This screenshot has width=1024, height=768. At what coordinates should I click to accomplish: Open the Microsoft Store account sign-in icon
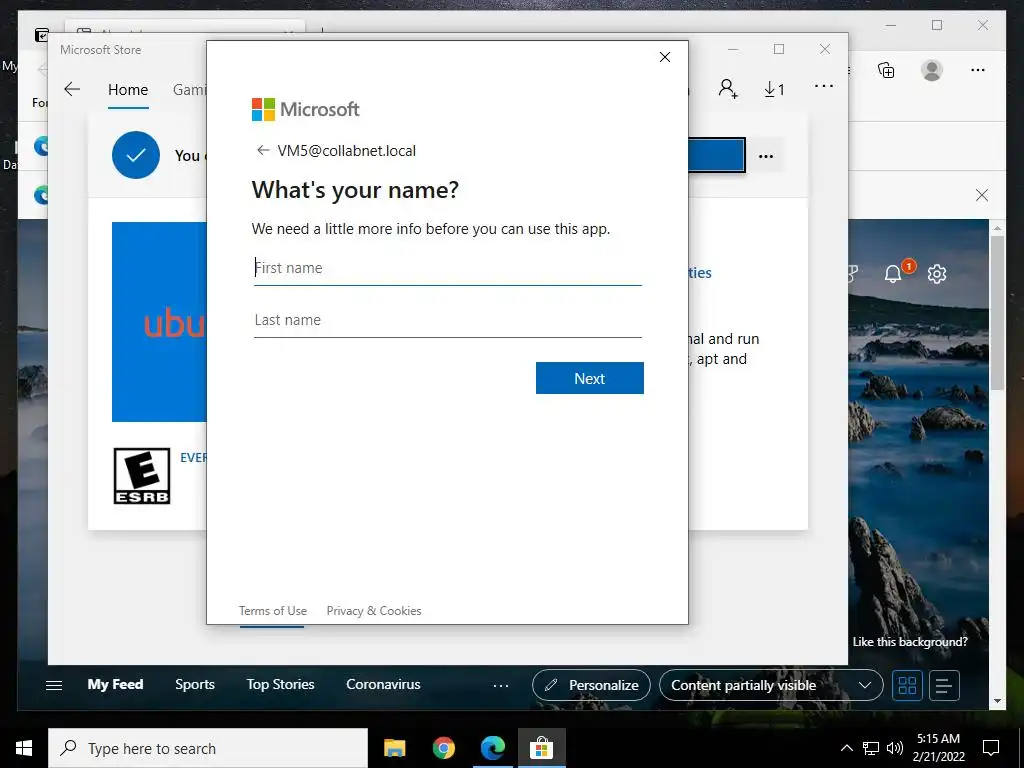728,88
